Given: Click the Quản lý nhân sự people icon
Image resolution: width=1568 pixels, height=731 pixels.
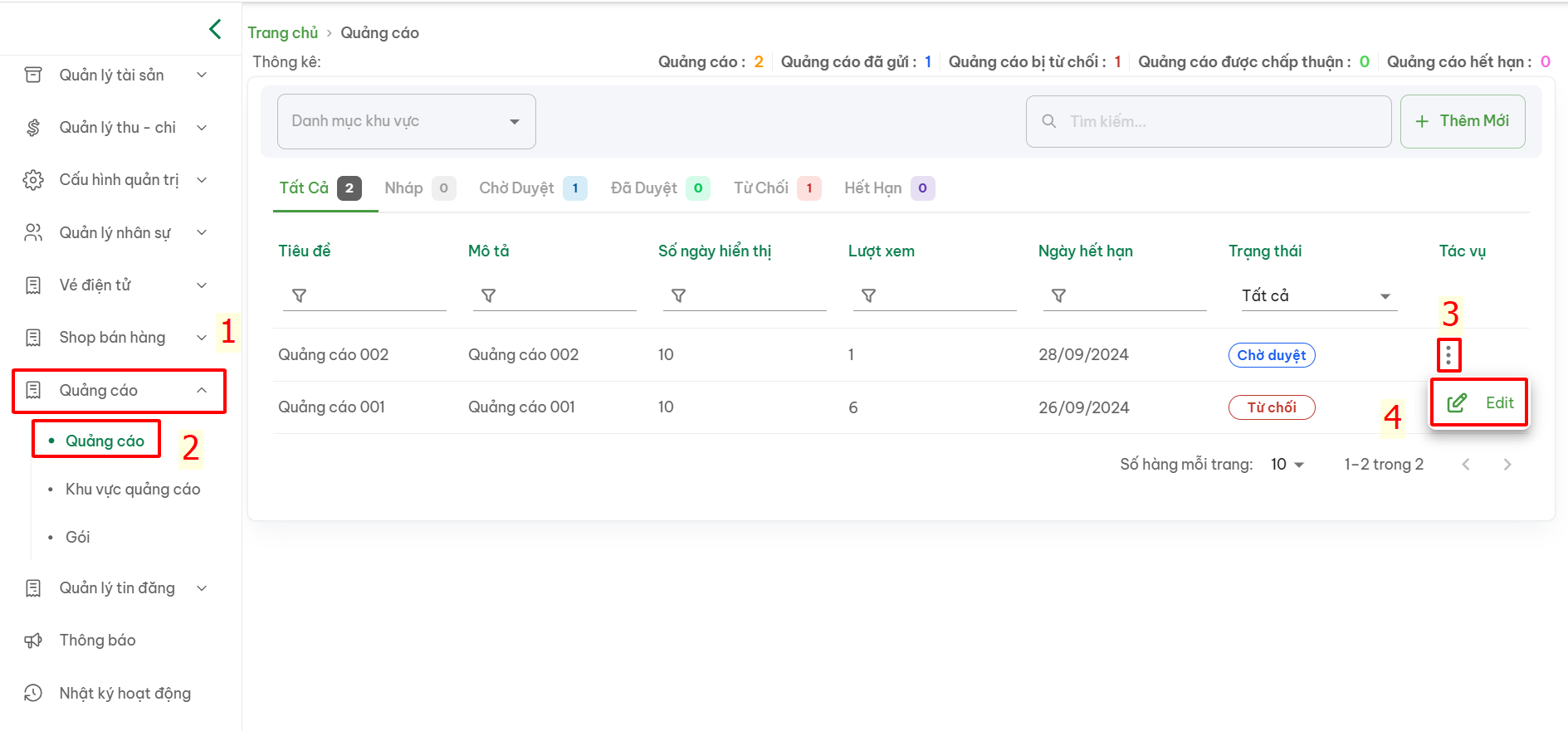Looking at the screenshot, I should [33, 232].
